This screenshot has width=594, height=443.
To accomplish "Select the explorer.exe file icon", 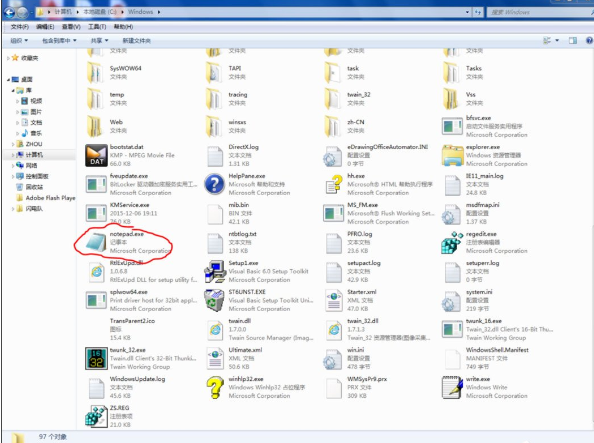I will pos(452,155).
